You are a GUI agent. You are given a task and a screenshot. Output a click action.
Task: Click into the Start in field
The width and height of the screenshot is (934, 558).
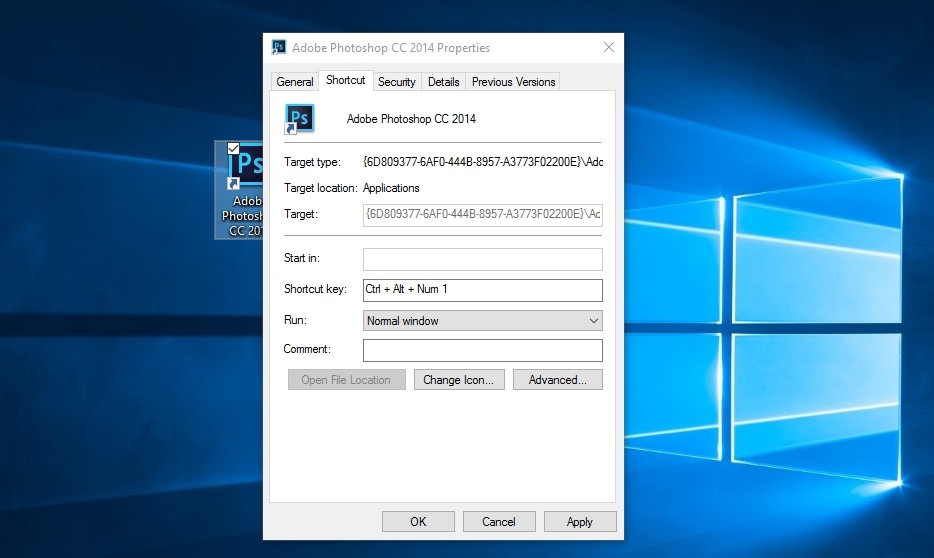482,259
